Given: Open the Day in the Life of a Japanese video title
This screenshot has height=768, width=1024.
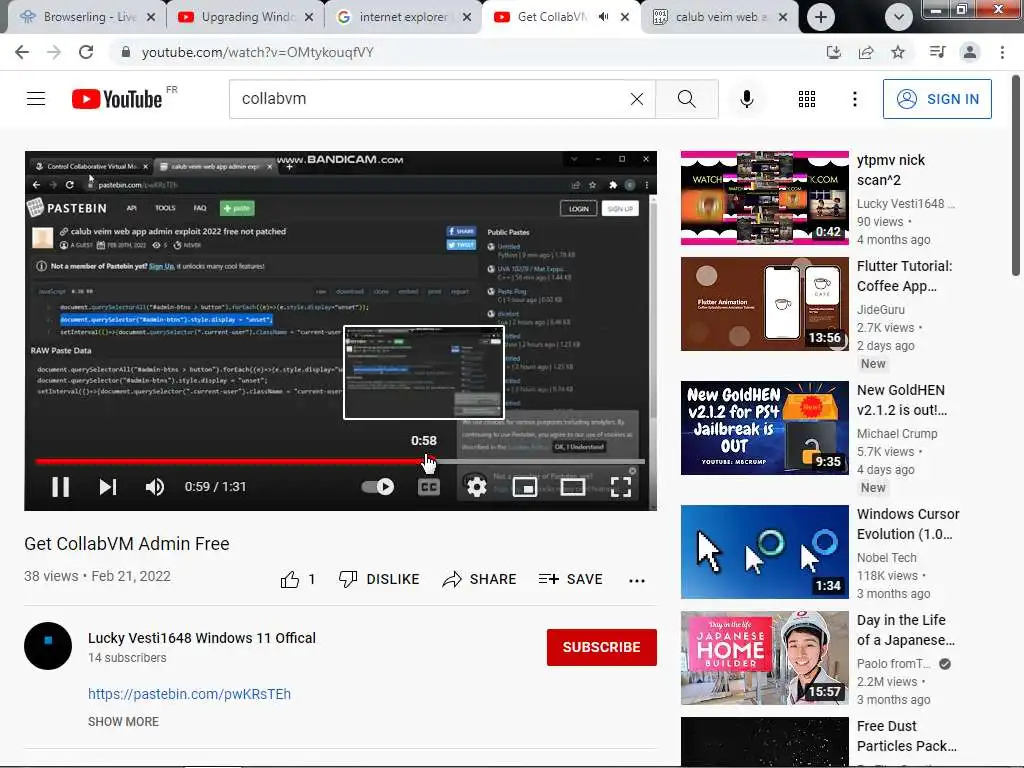Looking at the screenshot, I should click(905, 630).
